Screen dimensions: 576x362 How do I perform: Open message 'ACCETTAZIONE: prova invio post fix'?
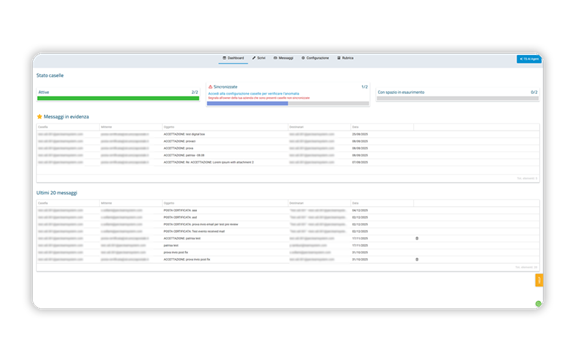(187, 259)
